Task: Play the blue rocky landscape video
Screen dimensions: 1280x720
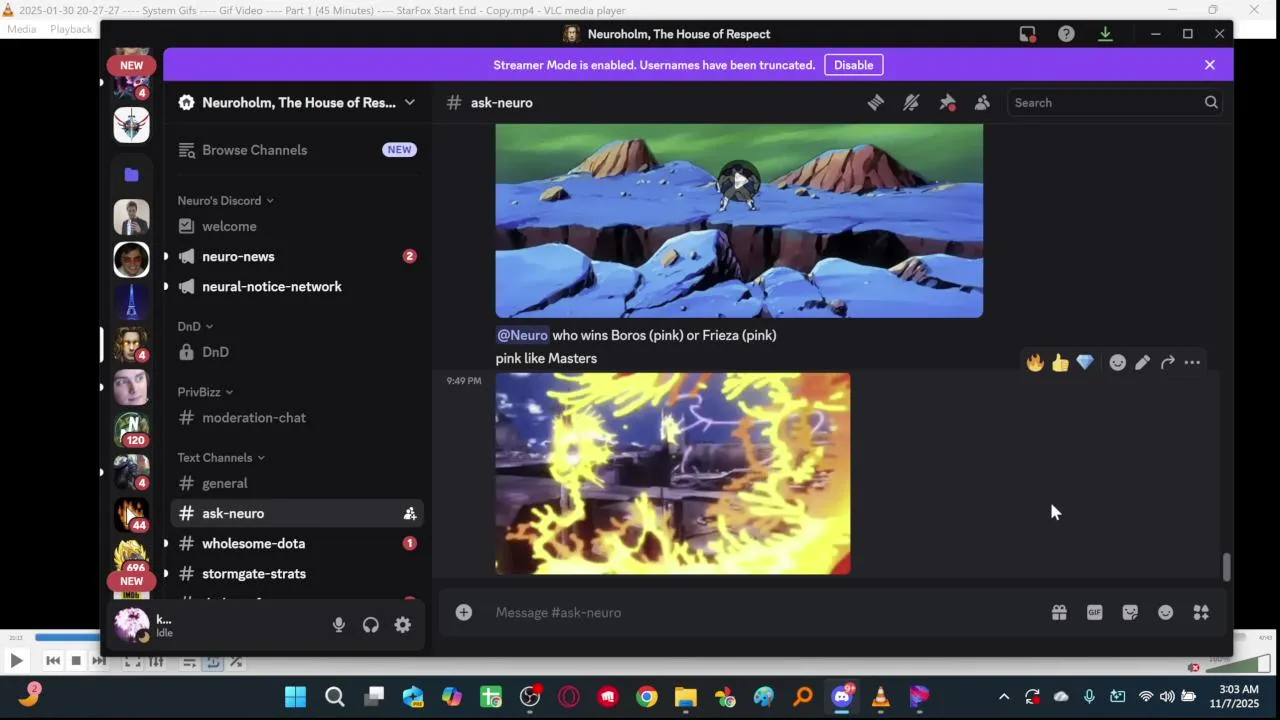Action: tap(739, 180)
